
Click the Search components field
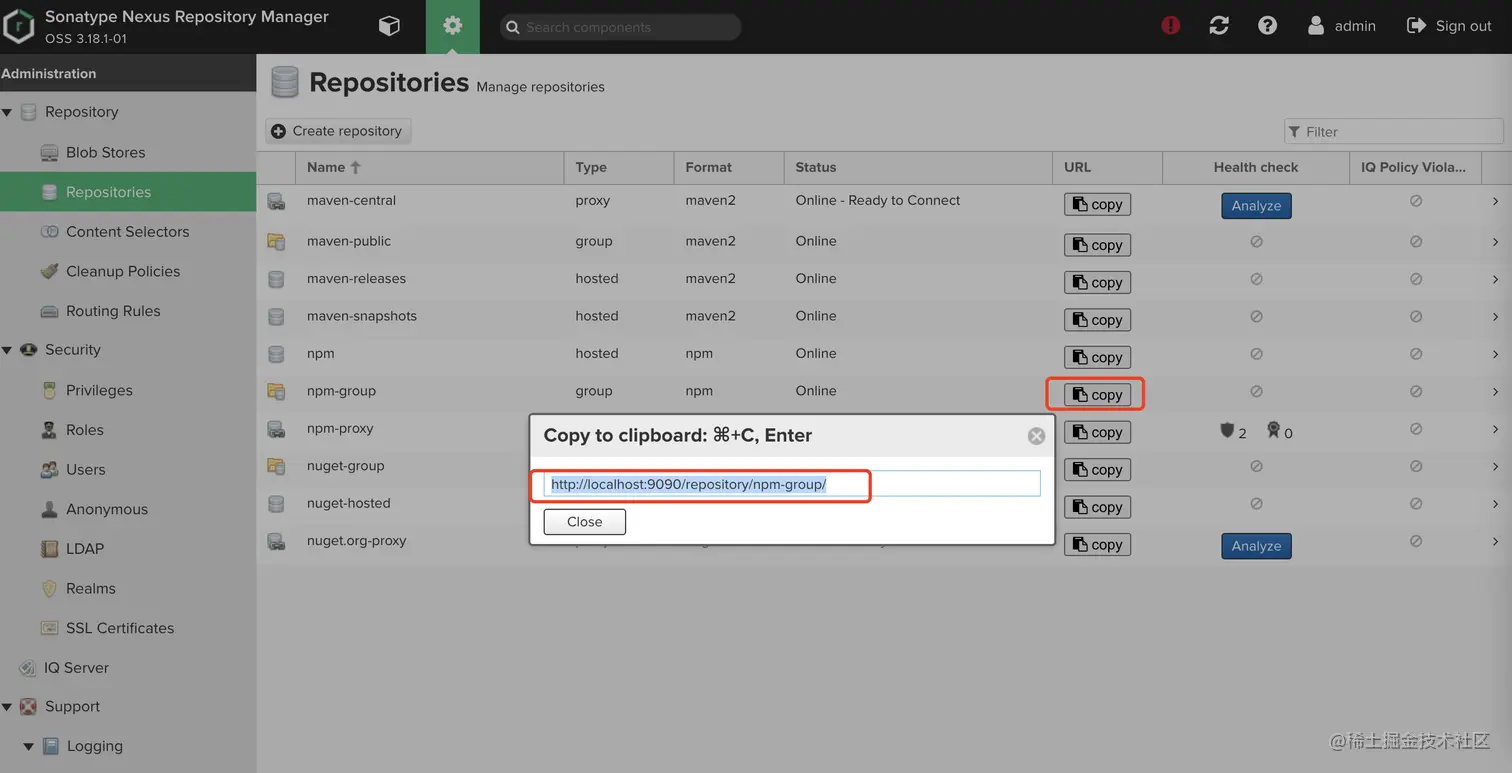(x=620, y=27)
